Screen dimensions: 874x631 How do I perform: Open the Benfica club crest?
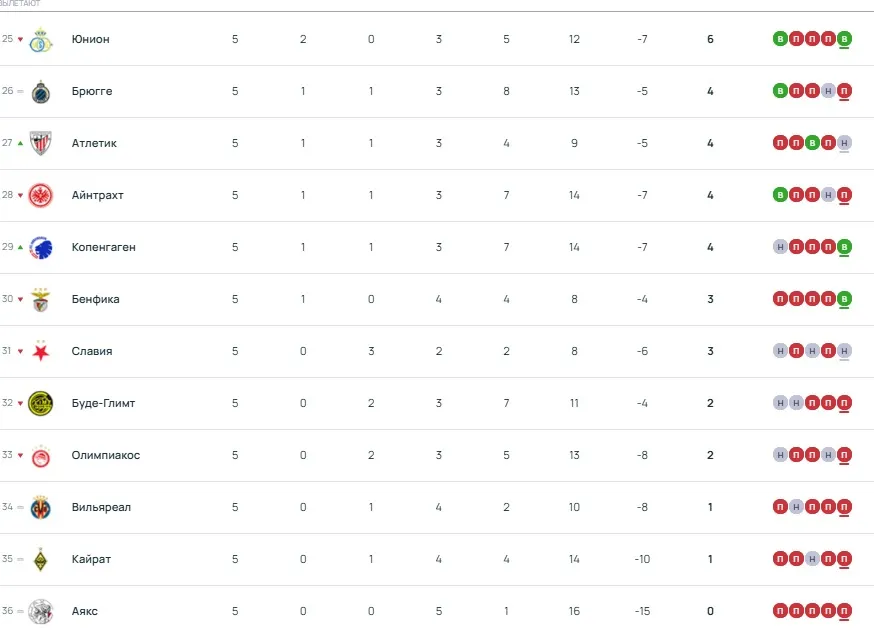(x=41, y=300)
